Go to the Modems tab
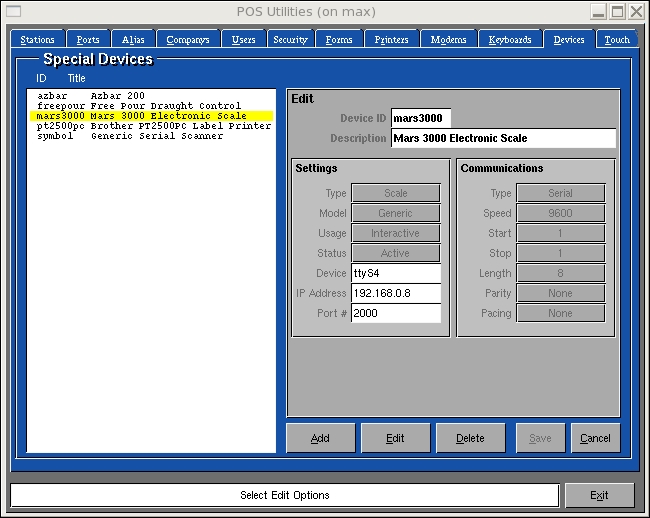The height and width of the screenshot is (518, 650). (x=448, y=40)
